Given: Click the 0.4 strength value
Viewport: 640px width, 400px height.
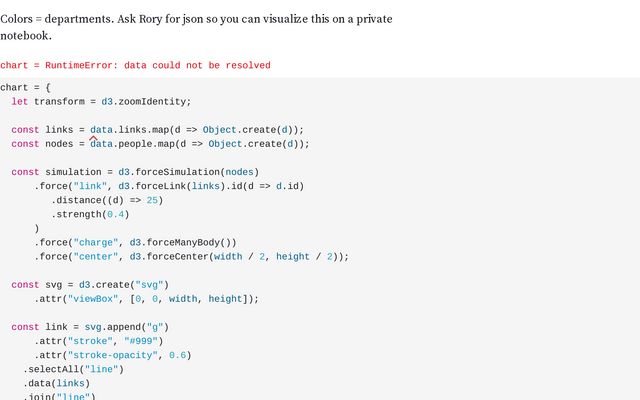Looking at the screenshot, I should pos(116,214).
